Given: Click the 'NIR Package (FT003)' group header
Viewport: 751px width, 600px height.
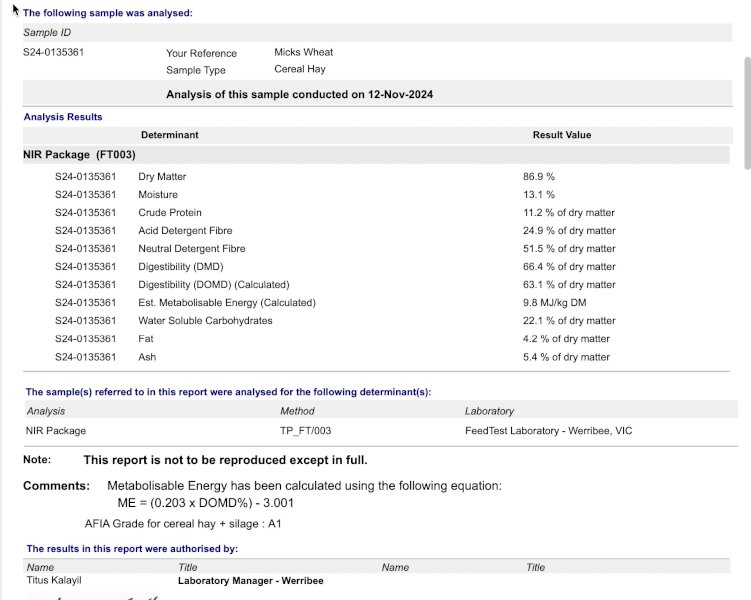Looking at the screenshot, I should (x=79, y=155).
